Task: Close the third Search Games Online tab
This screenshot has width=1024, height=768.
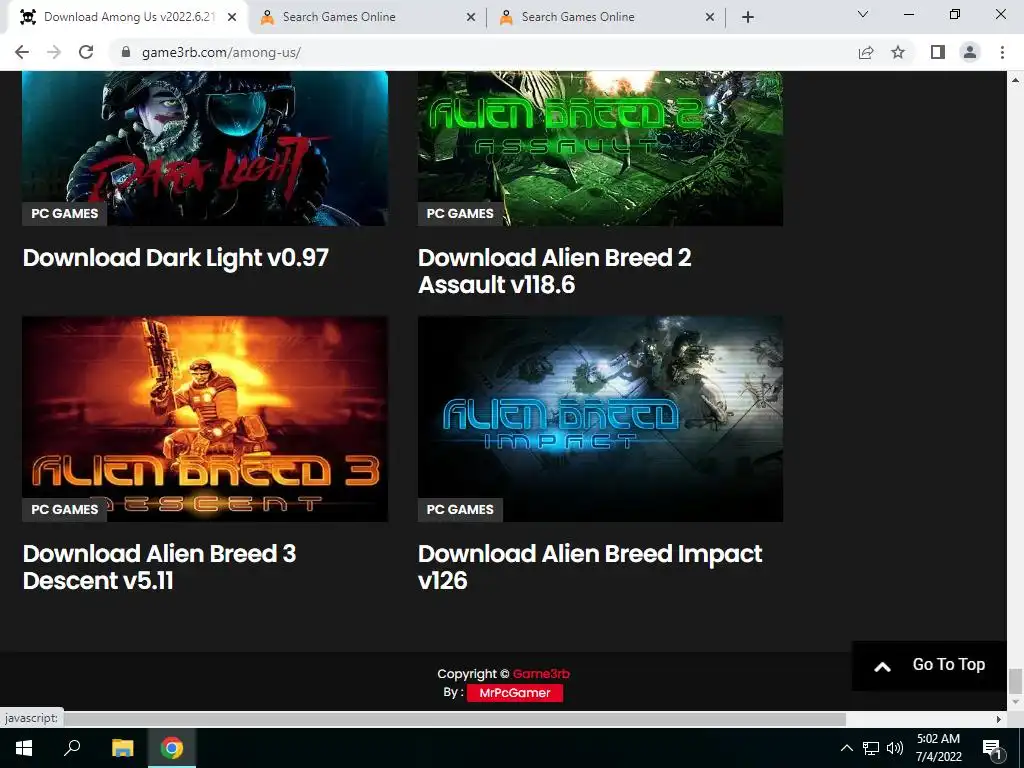Action: pyautogui.click(x=710, y=18)
